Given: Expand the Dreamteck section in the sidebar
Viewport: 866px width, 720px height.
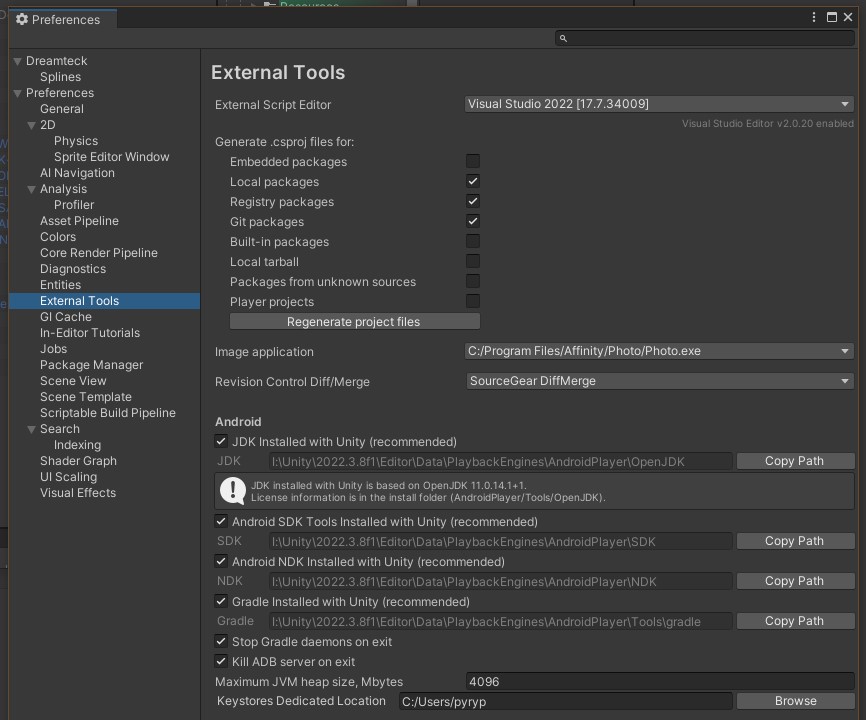Looking at the screenshot, I should [x=16, y=60].
